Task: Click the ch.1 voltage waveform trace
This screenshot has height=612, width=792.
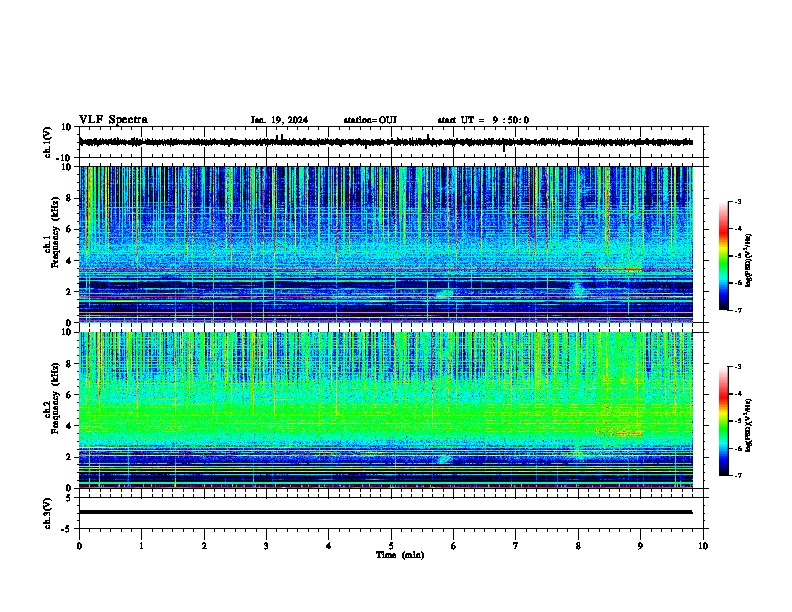Action: point(386,142)
